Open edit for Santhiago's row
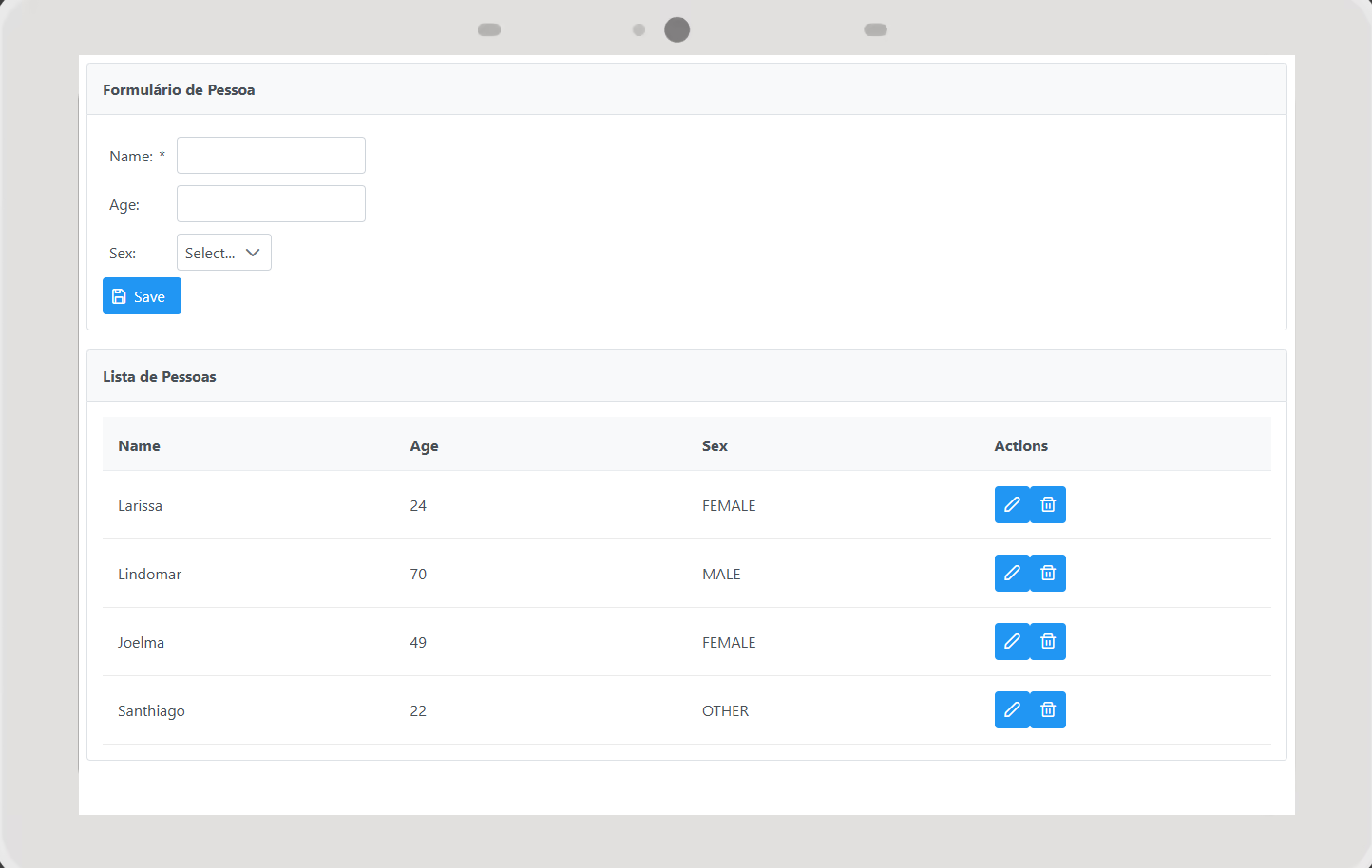This screenshot has height=868, width=1372. point(1012,710)
